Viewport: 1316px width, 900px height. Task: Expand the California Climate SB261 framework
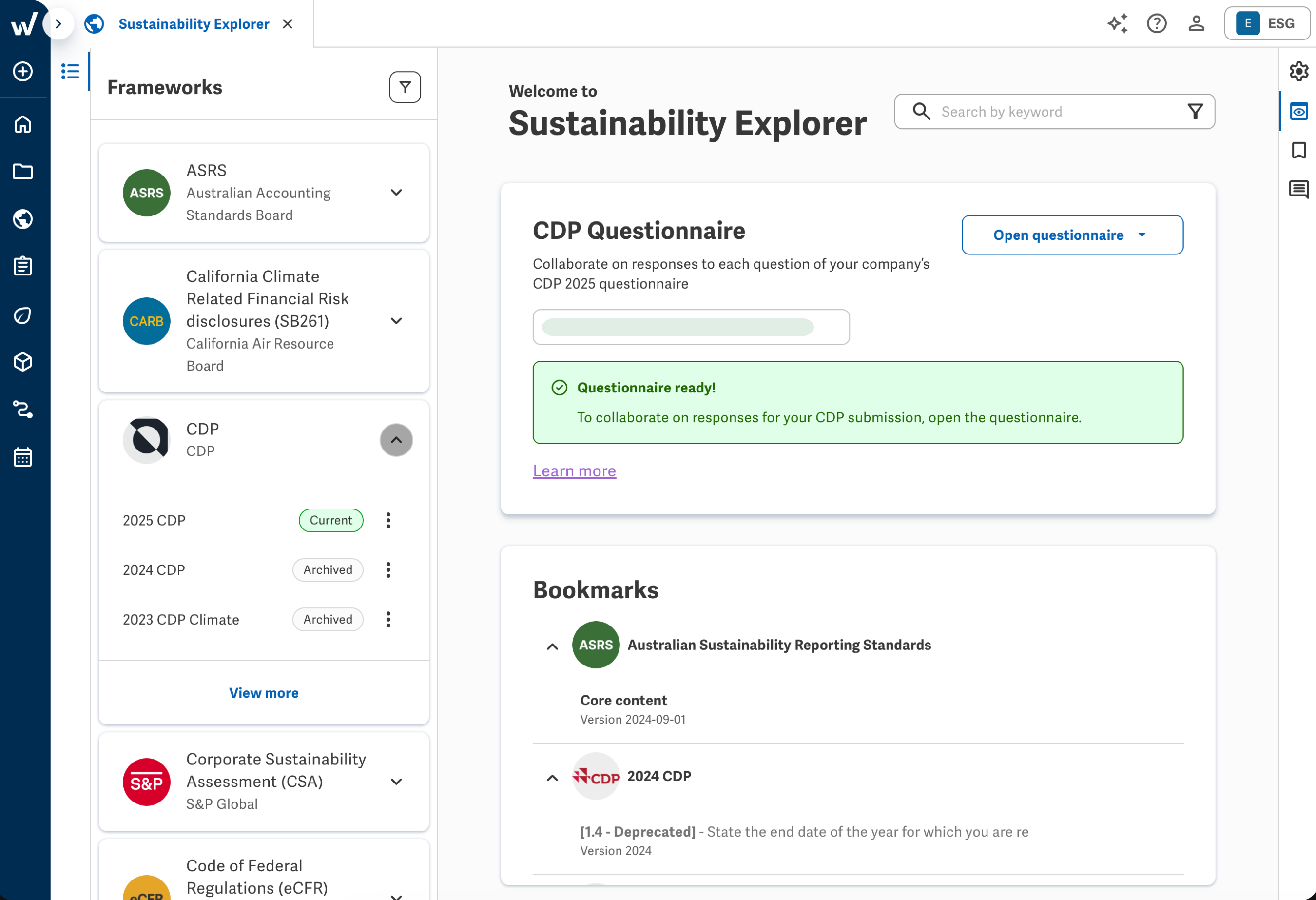tap(396, 321)
